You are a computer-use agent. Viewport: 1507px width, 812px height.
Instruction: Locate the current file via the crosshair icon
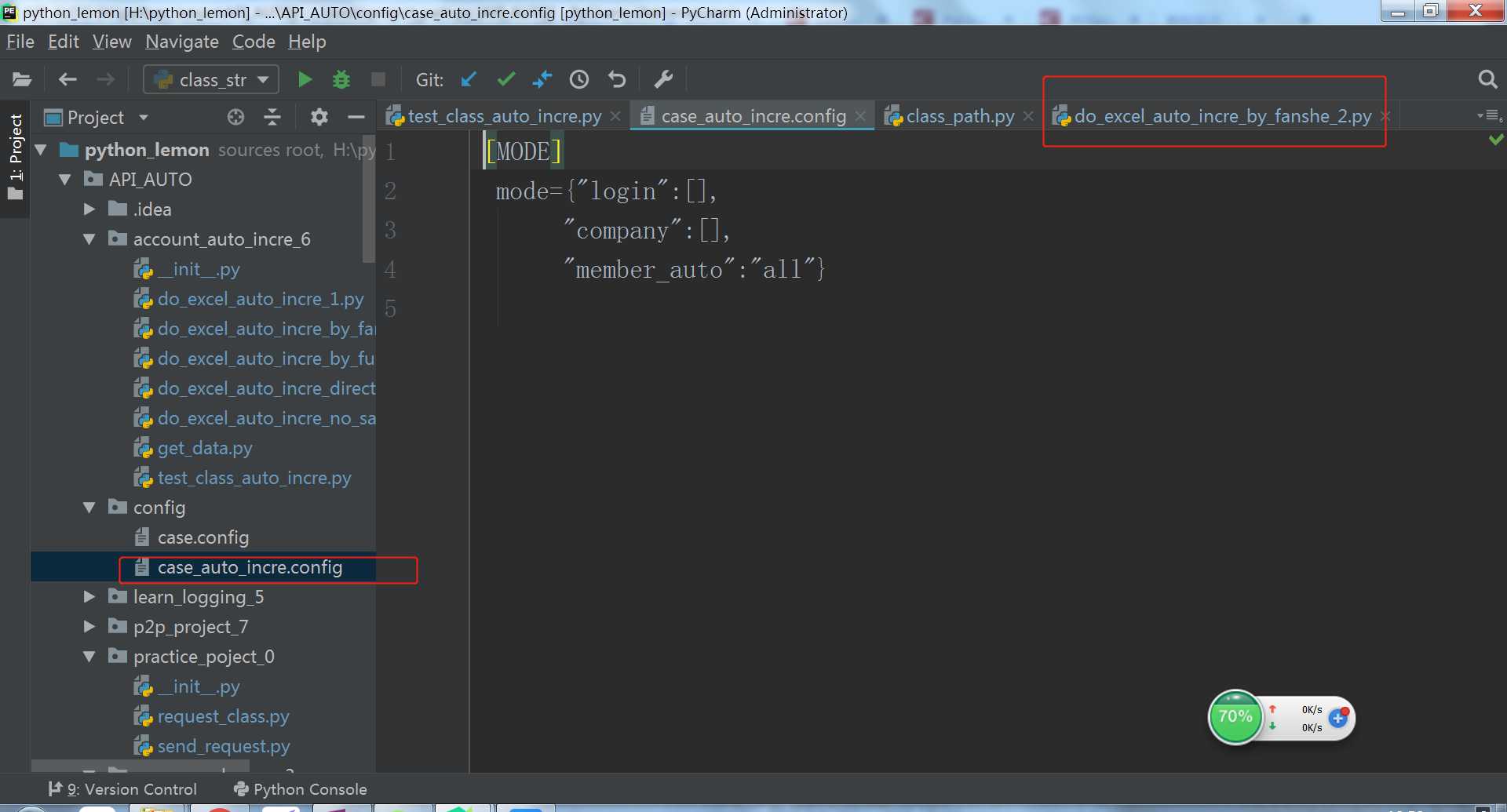[235, 117]
